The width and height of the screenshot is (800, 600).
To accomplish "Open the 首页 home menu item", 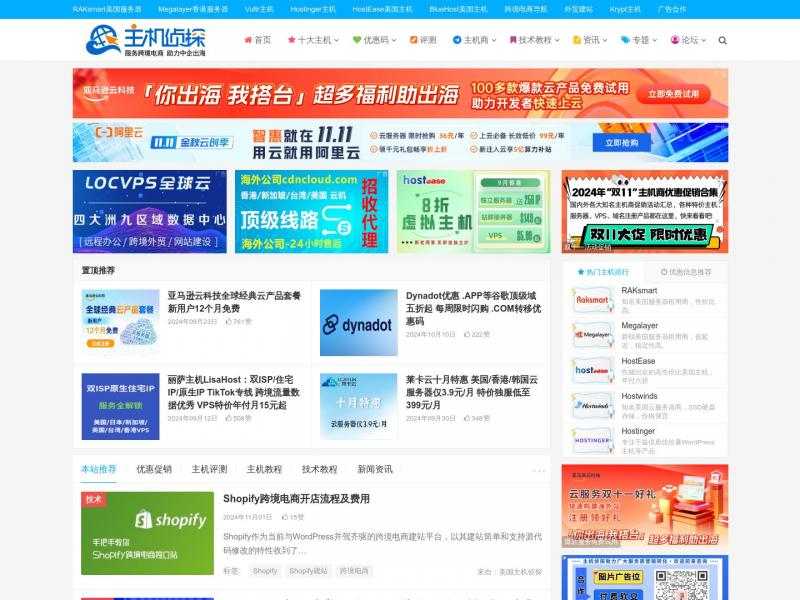I will (x=257, y=40).
